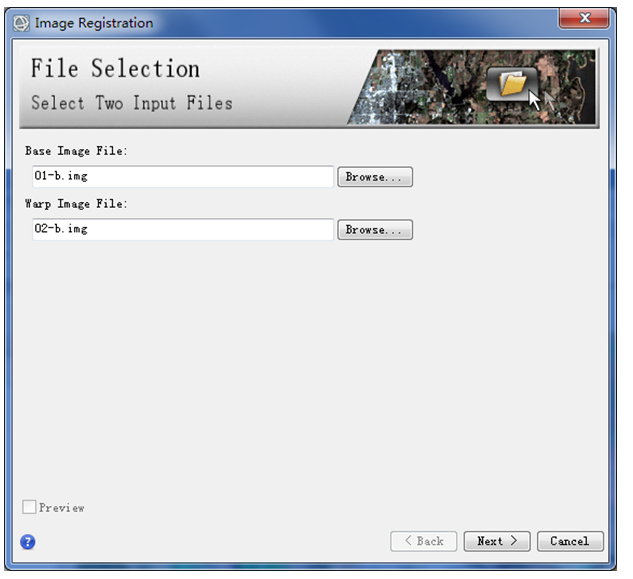Go to previous step with Back button
Screen dimensions: 633x579
pyautogui.click(x=423, y=541)
